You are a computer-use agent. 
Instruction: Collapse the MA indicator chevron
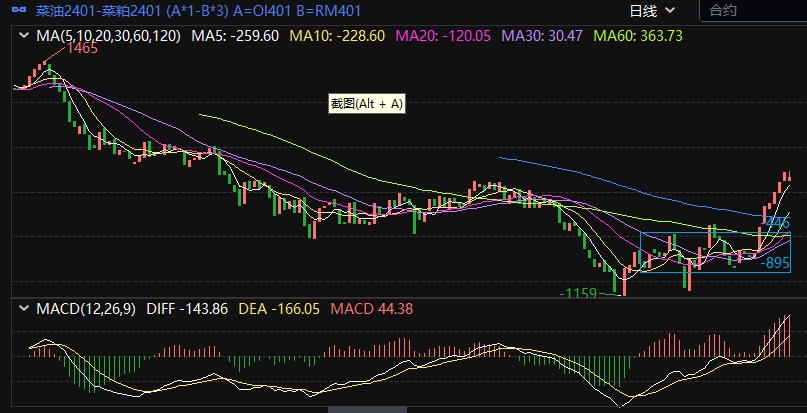[24, 36]
